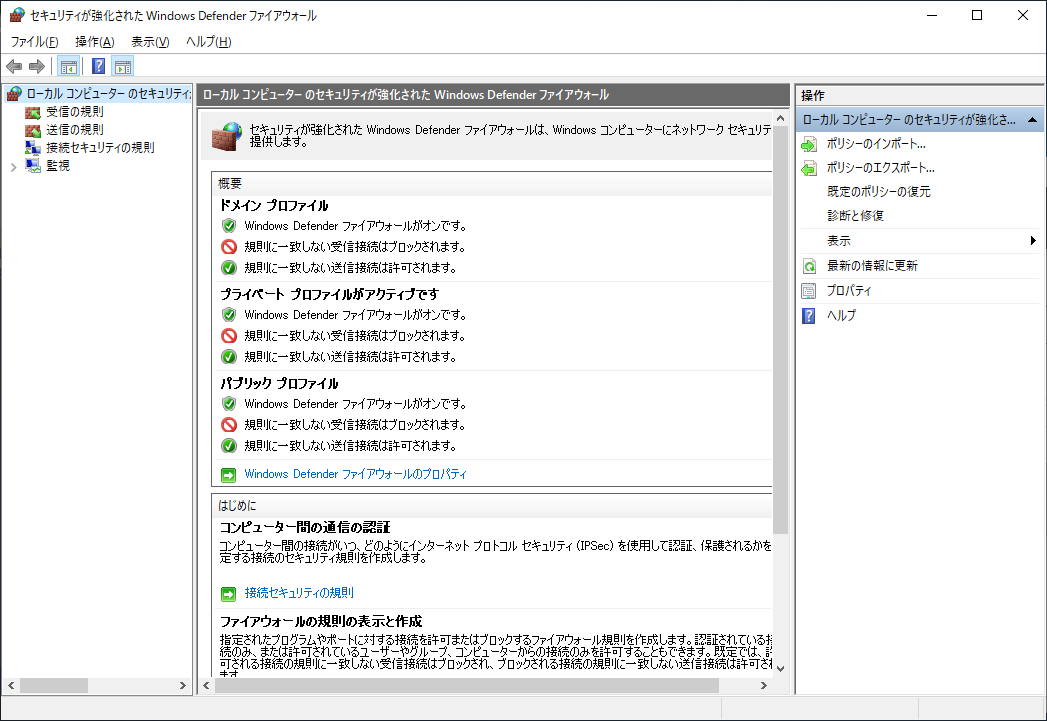Screen dimensions: 1047x721
Task: Select 最新の情報に更新 action text
Action: [873, 266]
